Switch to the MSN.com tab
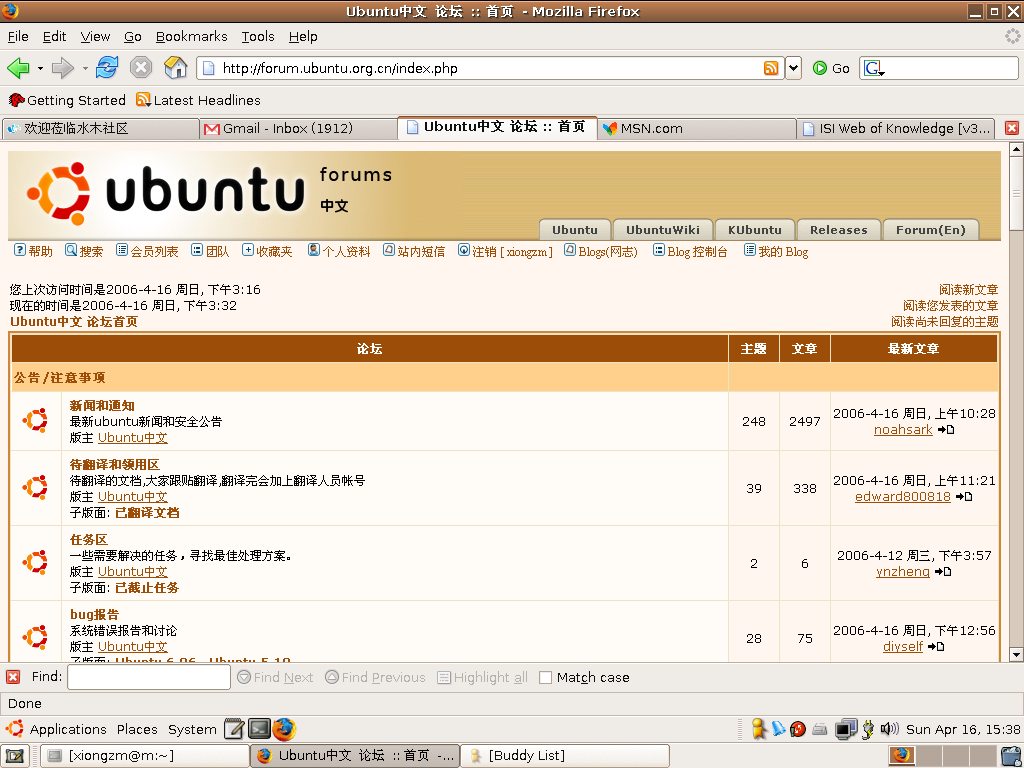Image resolution: width=1024 pixels, height=768 pixels. (x=697, y=129)
